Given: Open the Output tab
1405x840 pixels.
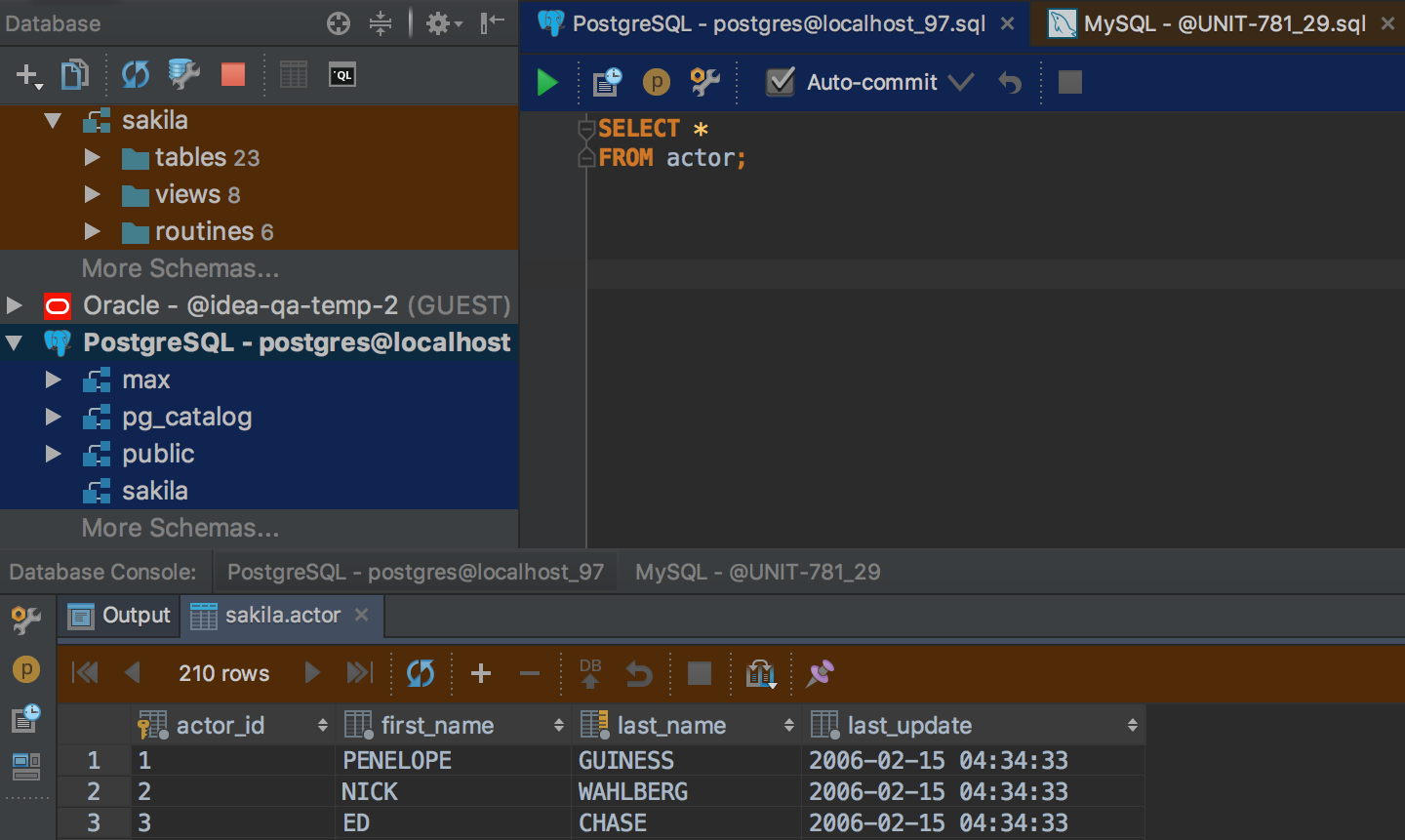Looking at the screenshot, I should coord(120,616).
